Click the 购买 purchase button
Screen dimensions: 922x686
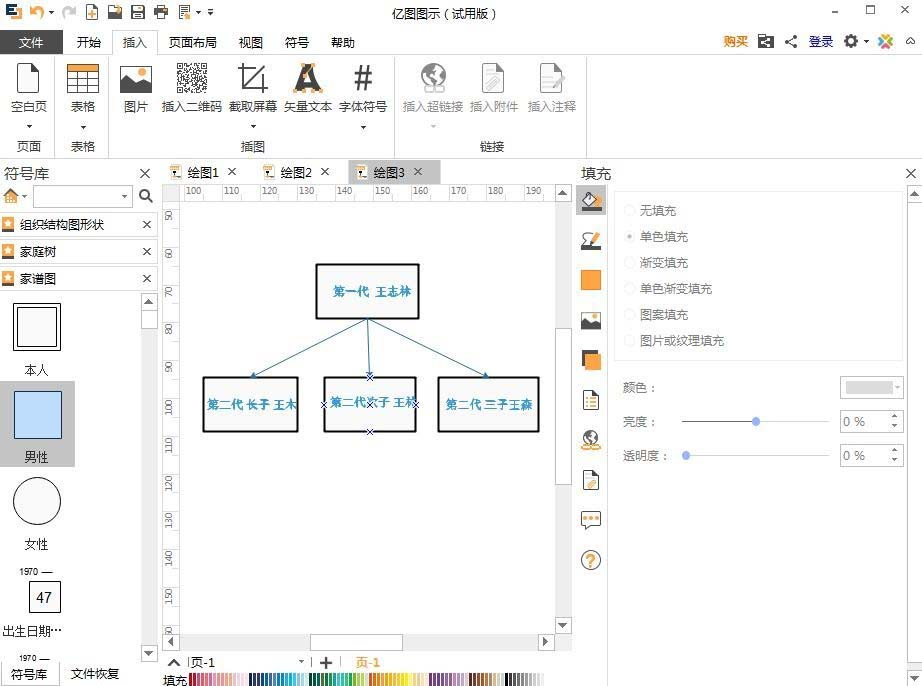click(735, 42)
